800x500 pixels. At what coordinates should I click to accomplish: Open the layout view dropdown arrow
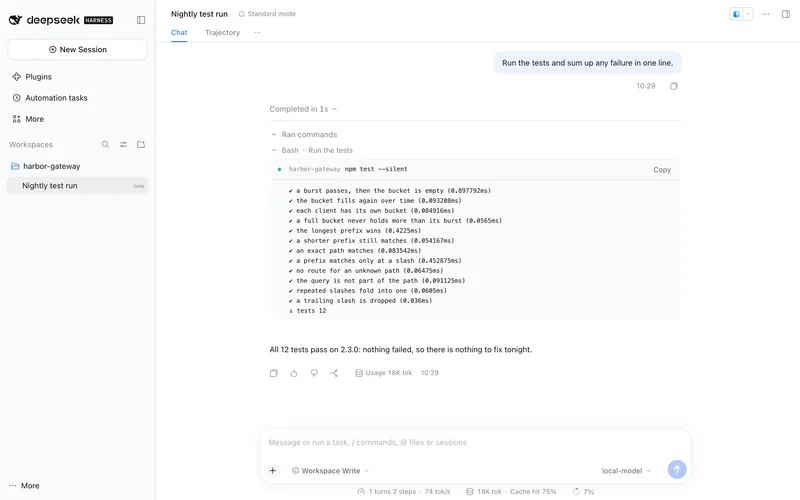point(747,14)
